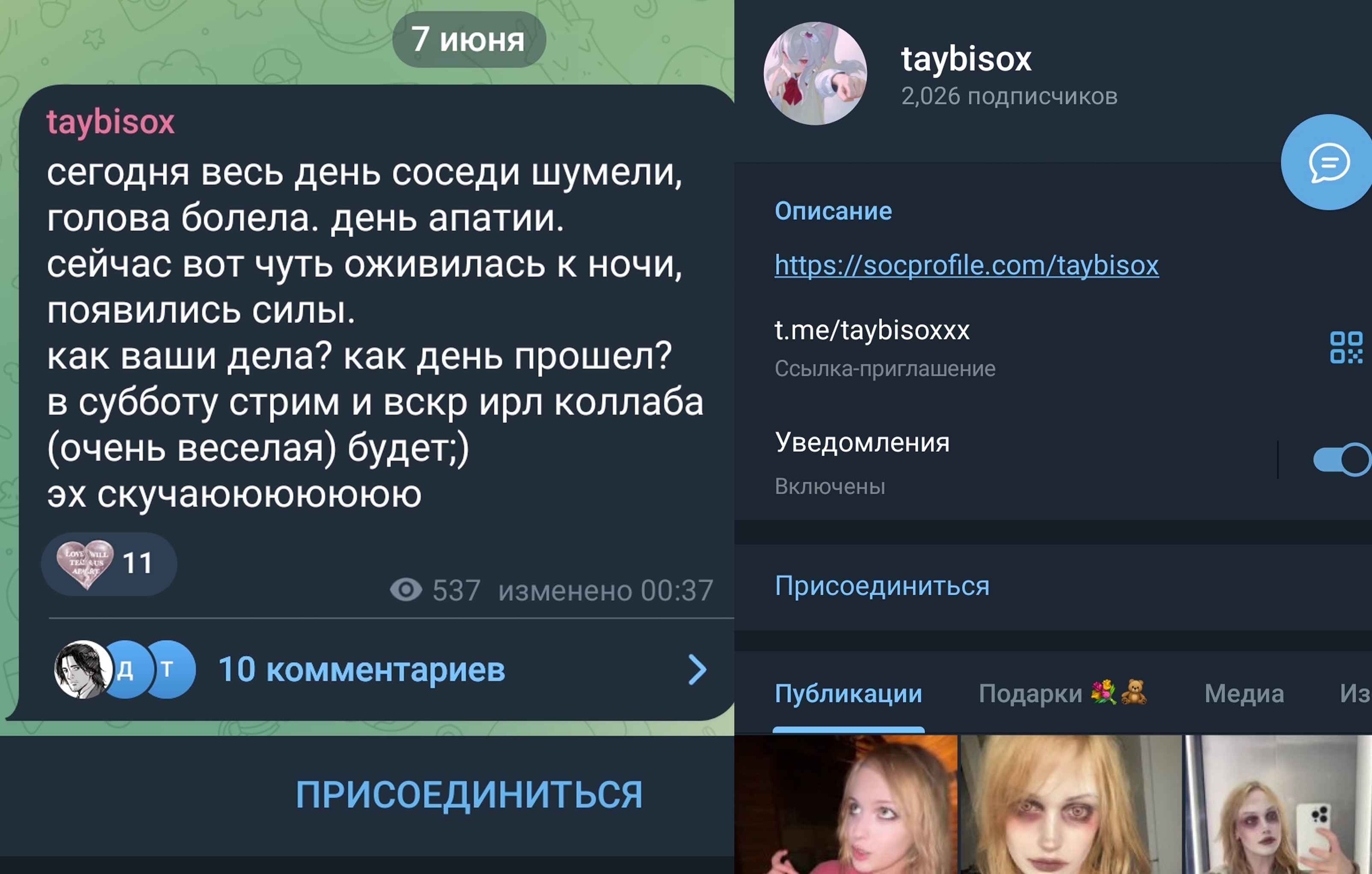Show QR code for invite link
Viewport: 1372px width, 874px height.
(x=1346, y=347)
